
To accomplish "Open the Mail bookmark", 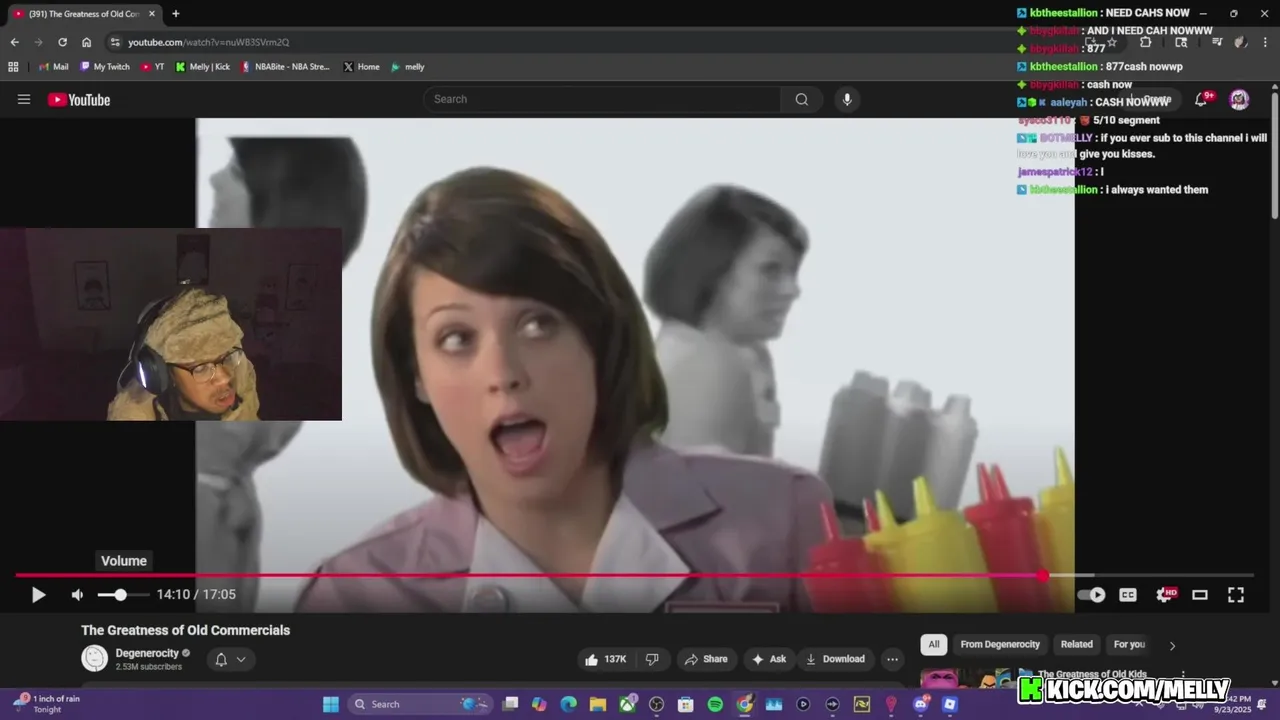I will [53, 67].
